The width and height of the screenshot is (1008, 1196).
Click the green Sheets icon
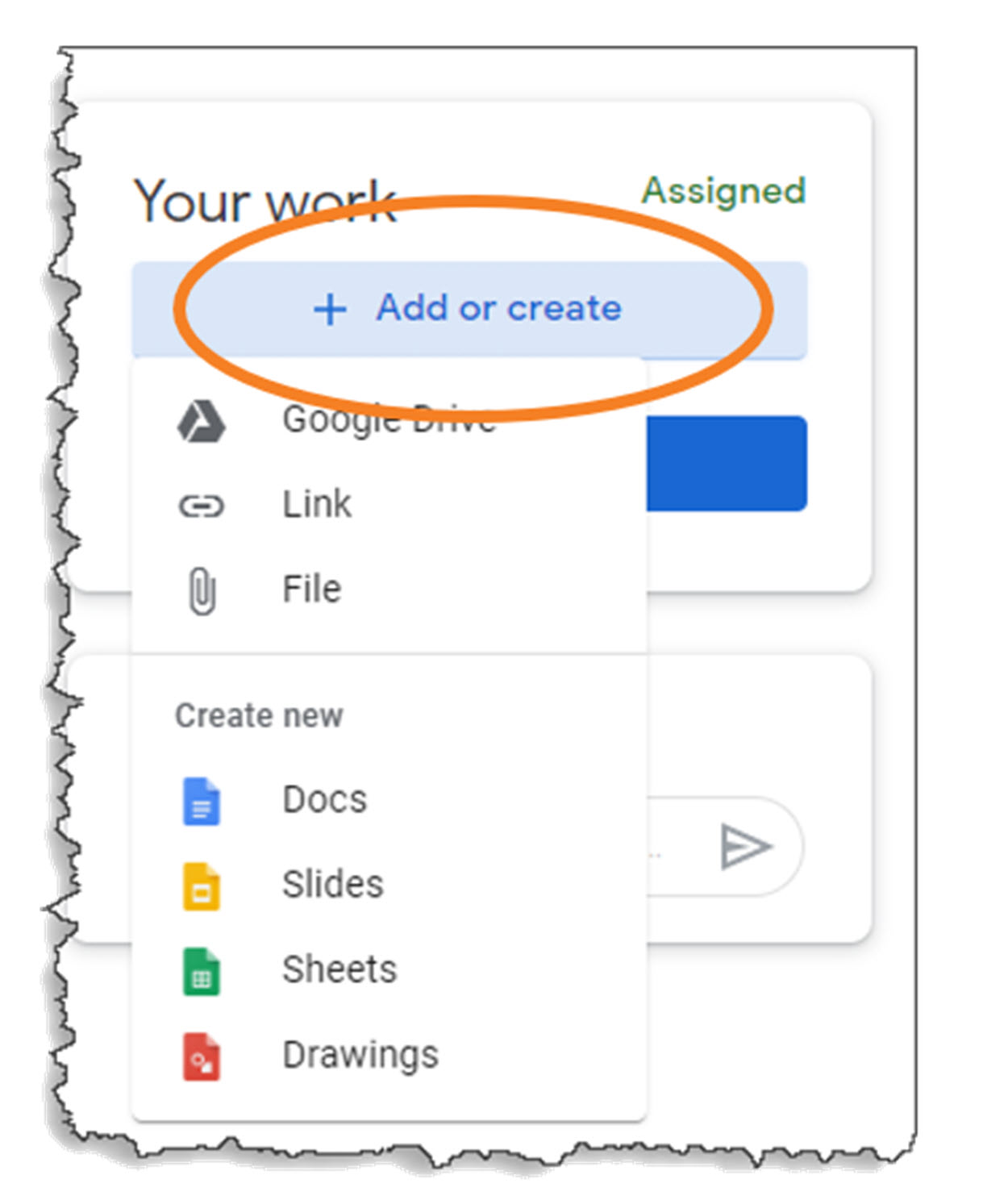click(x=201, y=972)
